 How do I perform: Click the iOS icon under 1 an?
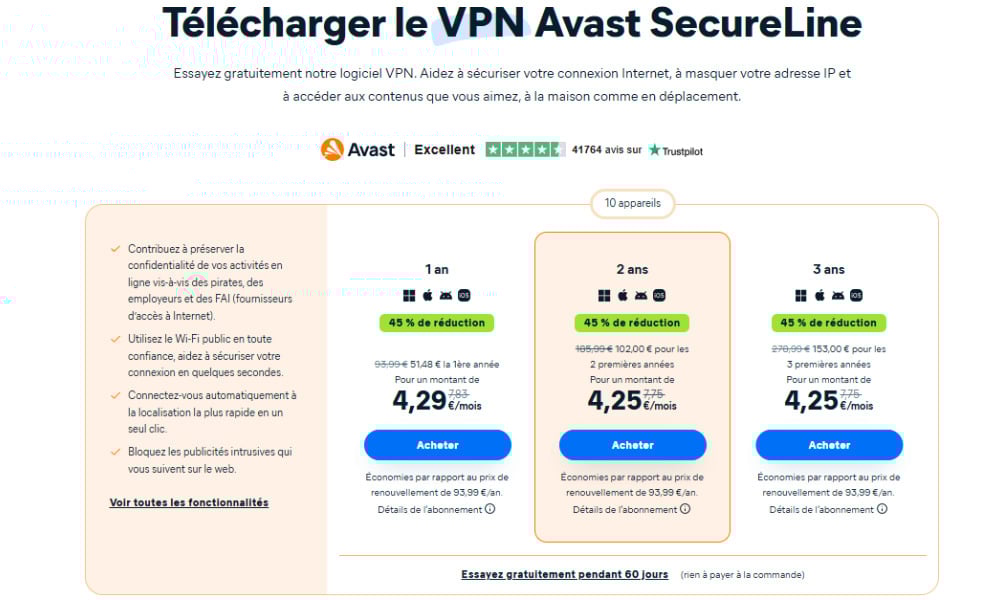464,295
